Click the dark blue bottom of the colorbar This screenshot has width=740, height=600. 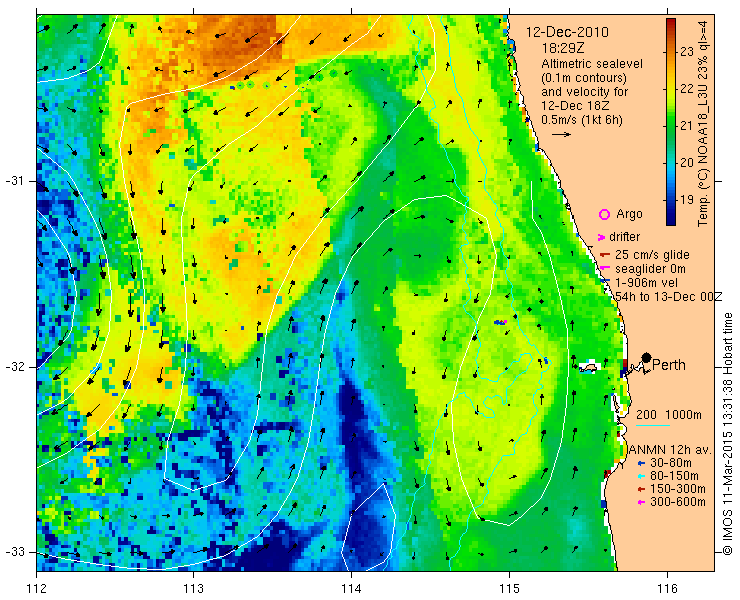pos(671,220)
